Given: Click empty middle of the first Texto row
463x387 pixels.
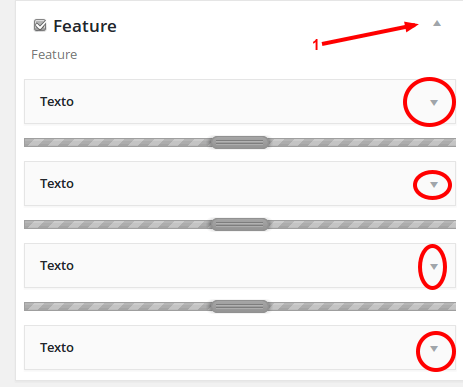Looking at the screenshot, I should pyautogui.click(x=240, y=102).
